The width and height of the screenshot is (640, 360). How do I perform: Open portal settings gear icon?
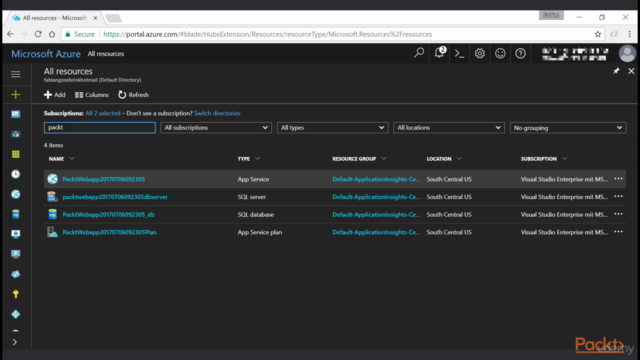pos(480,53)
